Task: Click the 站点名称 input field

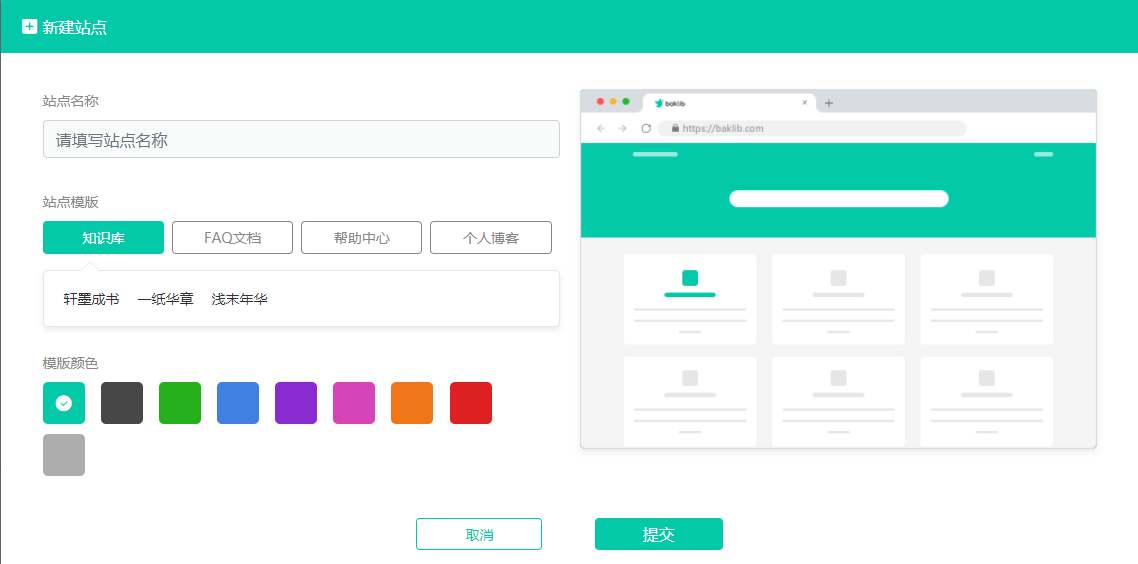Action: click(x=301, y=140)
